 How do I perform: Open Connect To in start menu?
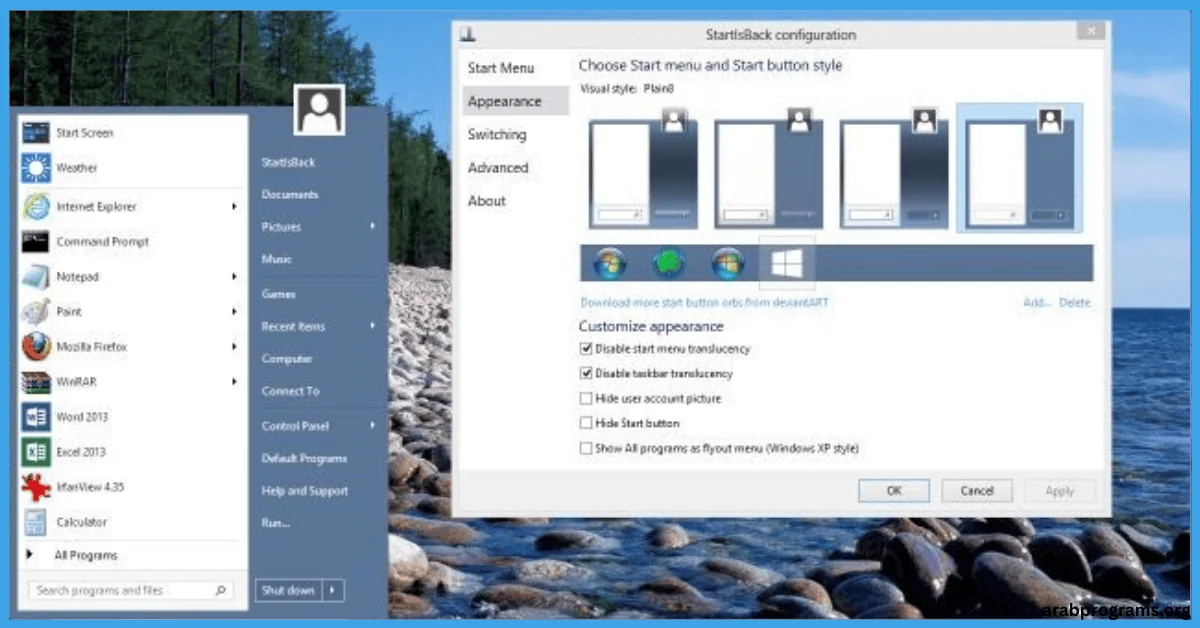point(291,391)
